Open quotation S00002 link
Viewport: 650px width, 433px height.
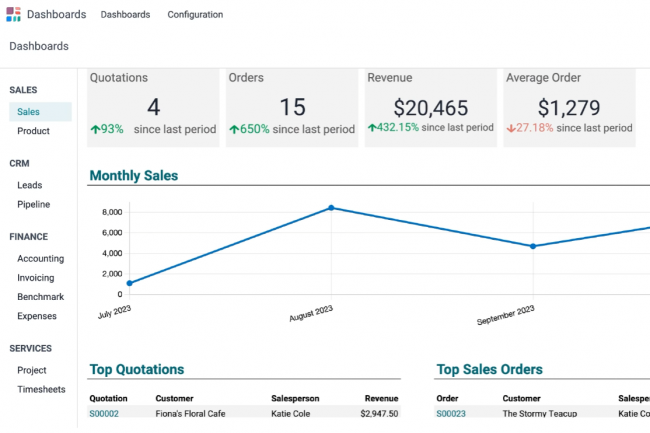(104, 413)
